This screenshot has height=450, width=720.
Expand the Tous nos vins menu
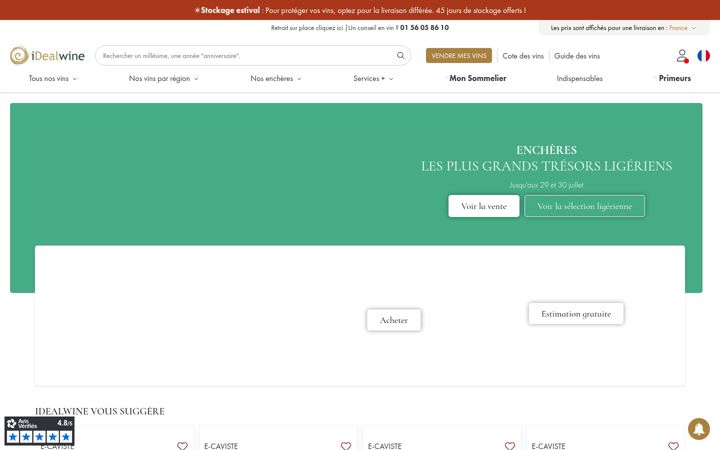(x=53, y=79)
